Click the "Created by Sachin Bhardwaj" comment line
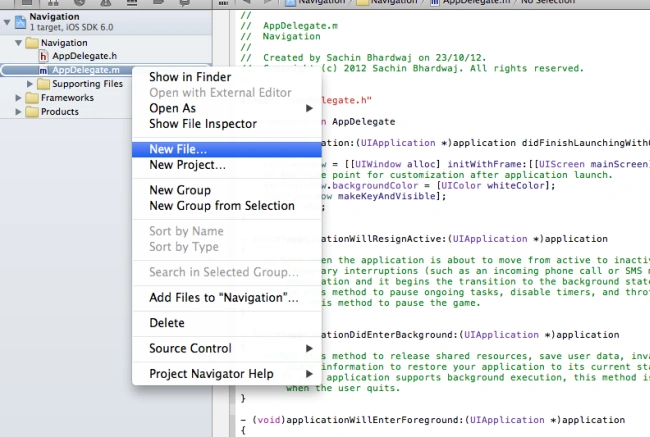Image resolution: width=650 pixels, height=437 pixels. [363, 58]
